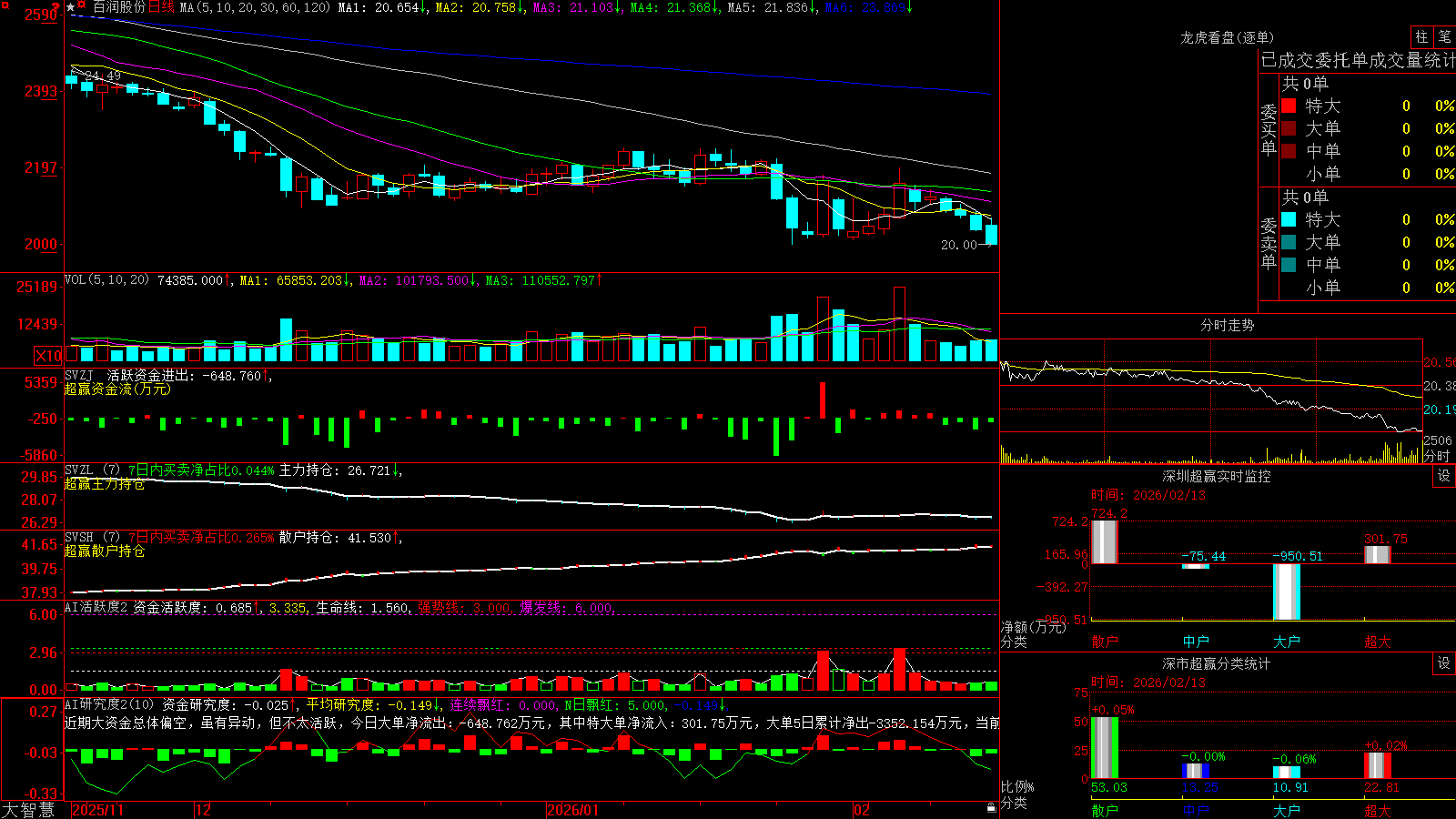Viewport: 1456px width, 819px height.
Task: Select the 2026/01 date marker
Action: [573, 810]
